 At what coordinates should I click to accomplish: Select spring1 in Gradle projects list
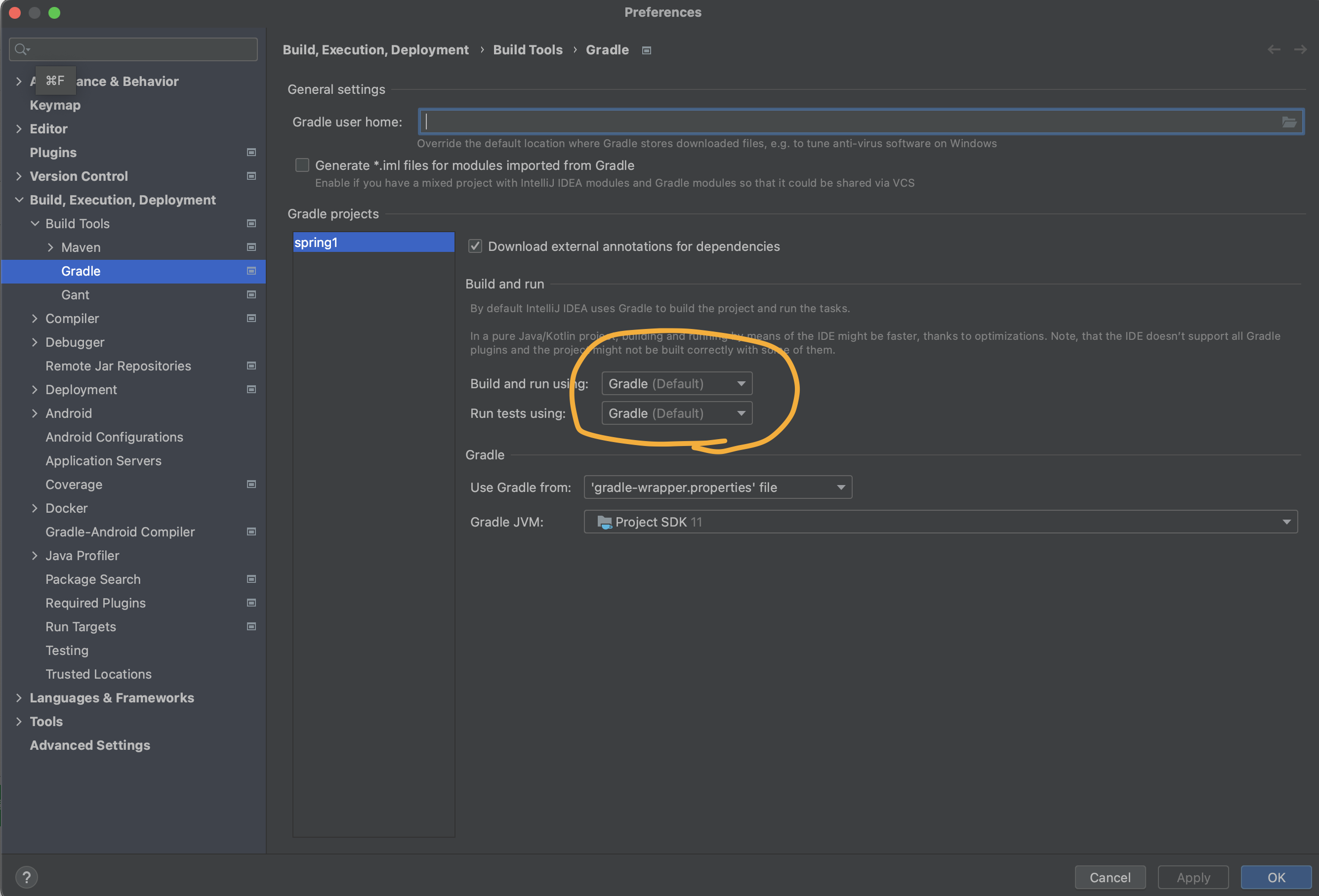[373, 243]
